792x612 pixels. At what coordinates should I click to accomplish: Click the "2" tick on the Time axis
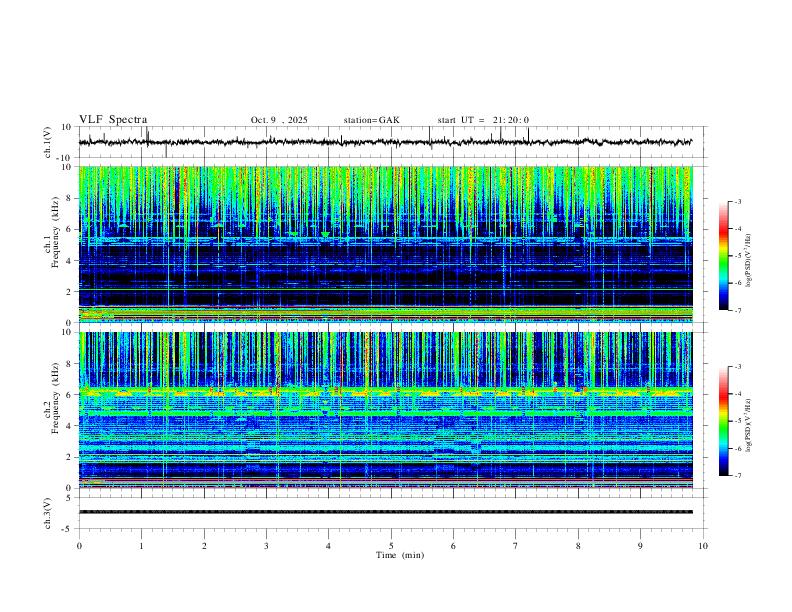pos(204,546)
